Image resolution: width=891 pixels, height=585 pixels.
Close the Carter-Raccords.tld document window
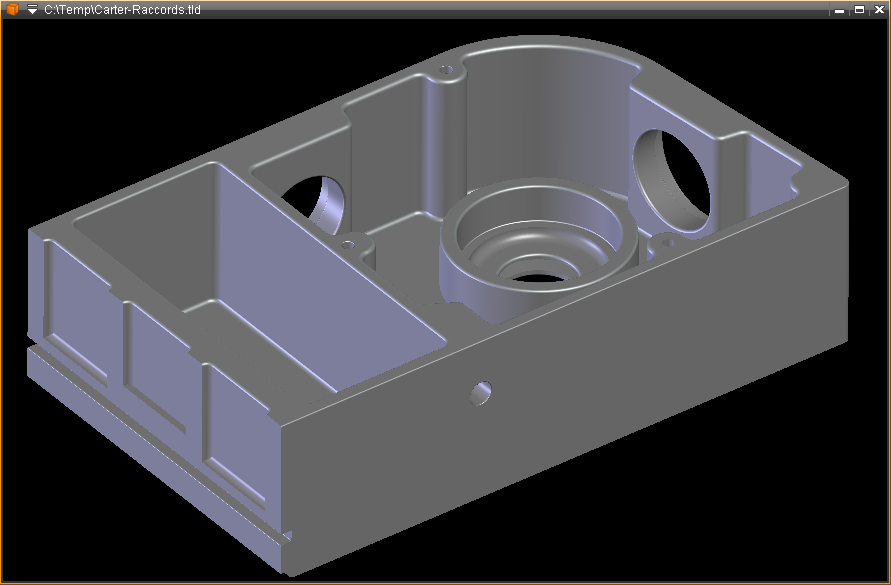(877, 9)
